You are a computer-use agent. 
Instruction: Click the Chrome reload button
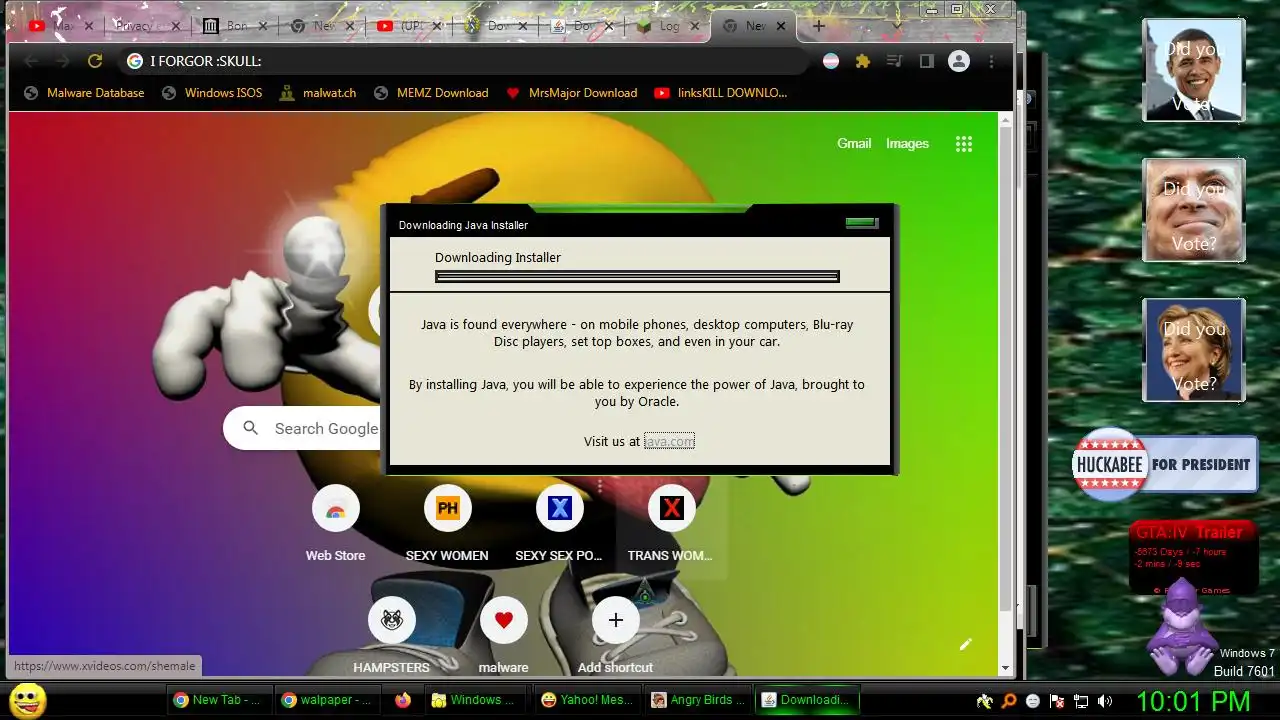[x=95, y=61]
